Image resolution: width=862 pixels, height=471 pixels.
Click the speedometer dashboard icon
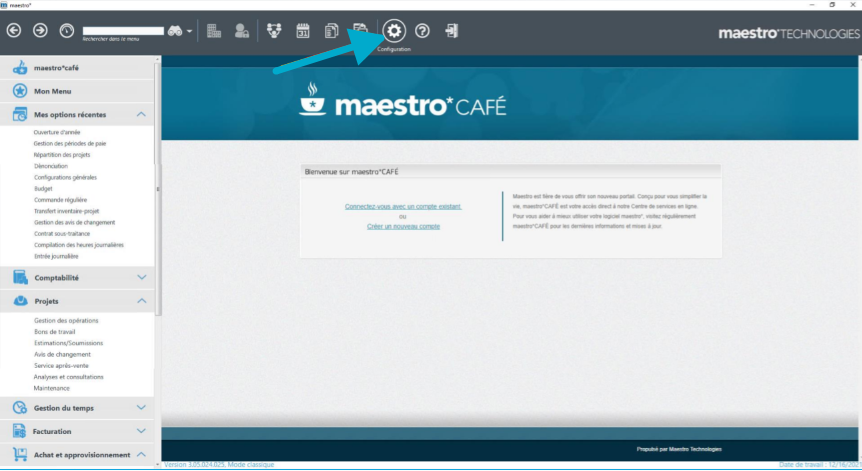click(x=66, y=30)
